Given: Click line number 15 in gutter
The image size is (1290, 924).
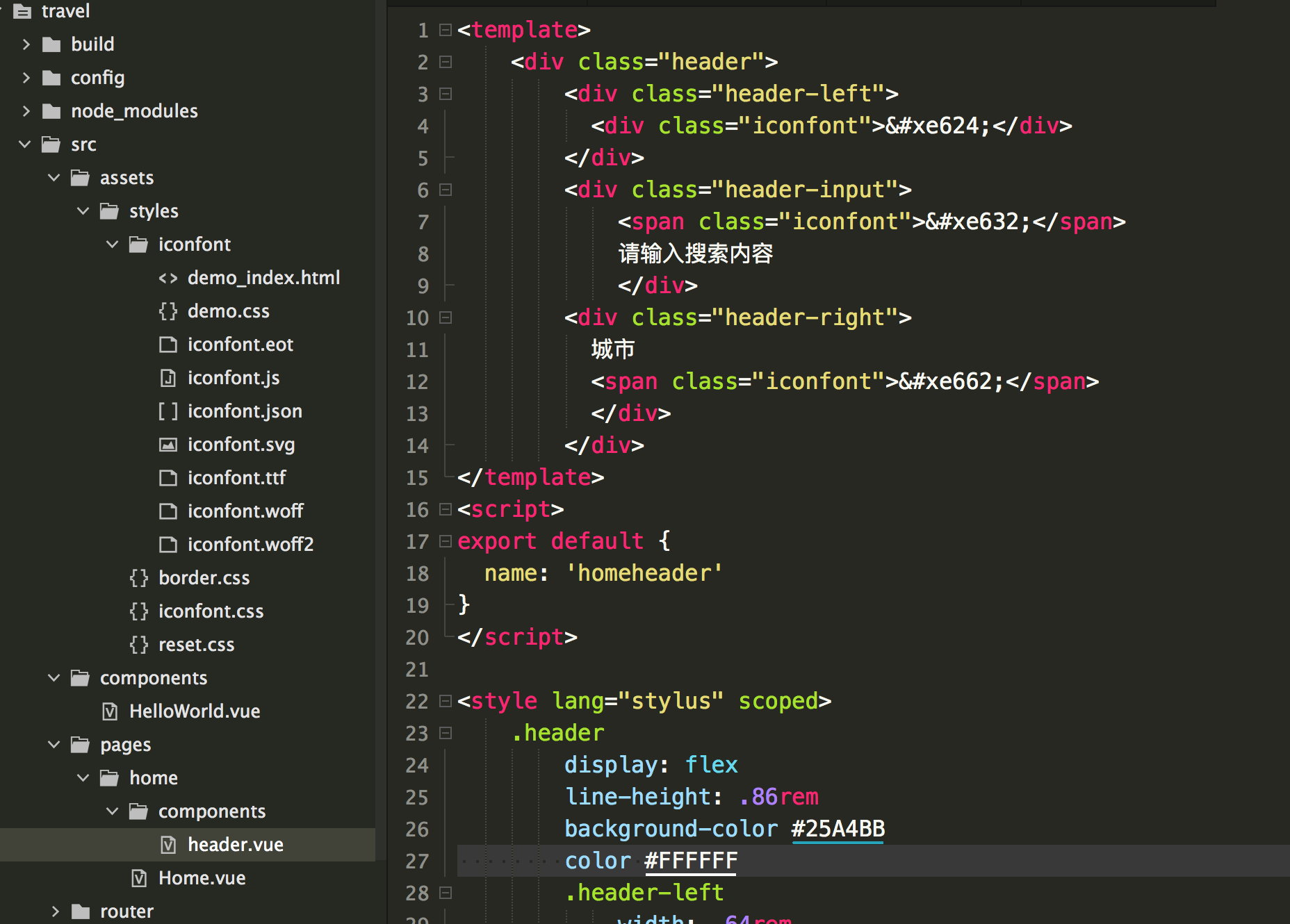Looking at the screenshot, I should coord(417,478).
